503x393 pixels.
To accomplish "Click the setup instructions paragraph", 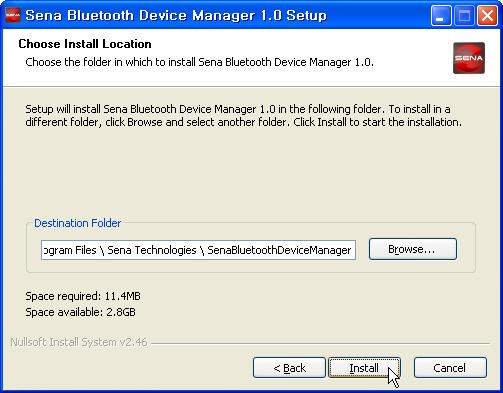I will pos(244,115).
